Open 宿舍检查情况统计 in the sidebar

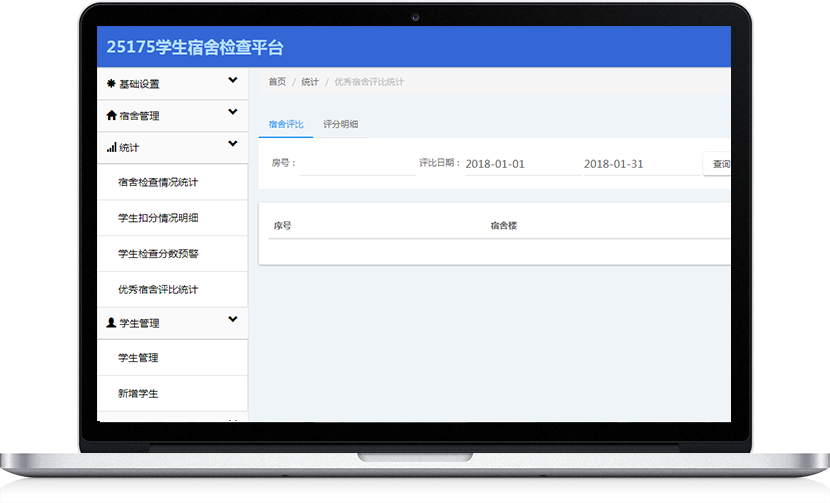point(158,182)
